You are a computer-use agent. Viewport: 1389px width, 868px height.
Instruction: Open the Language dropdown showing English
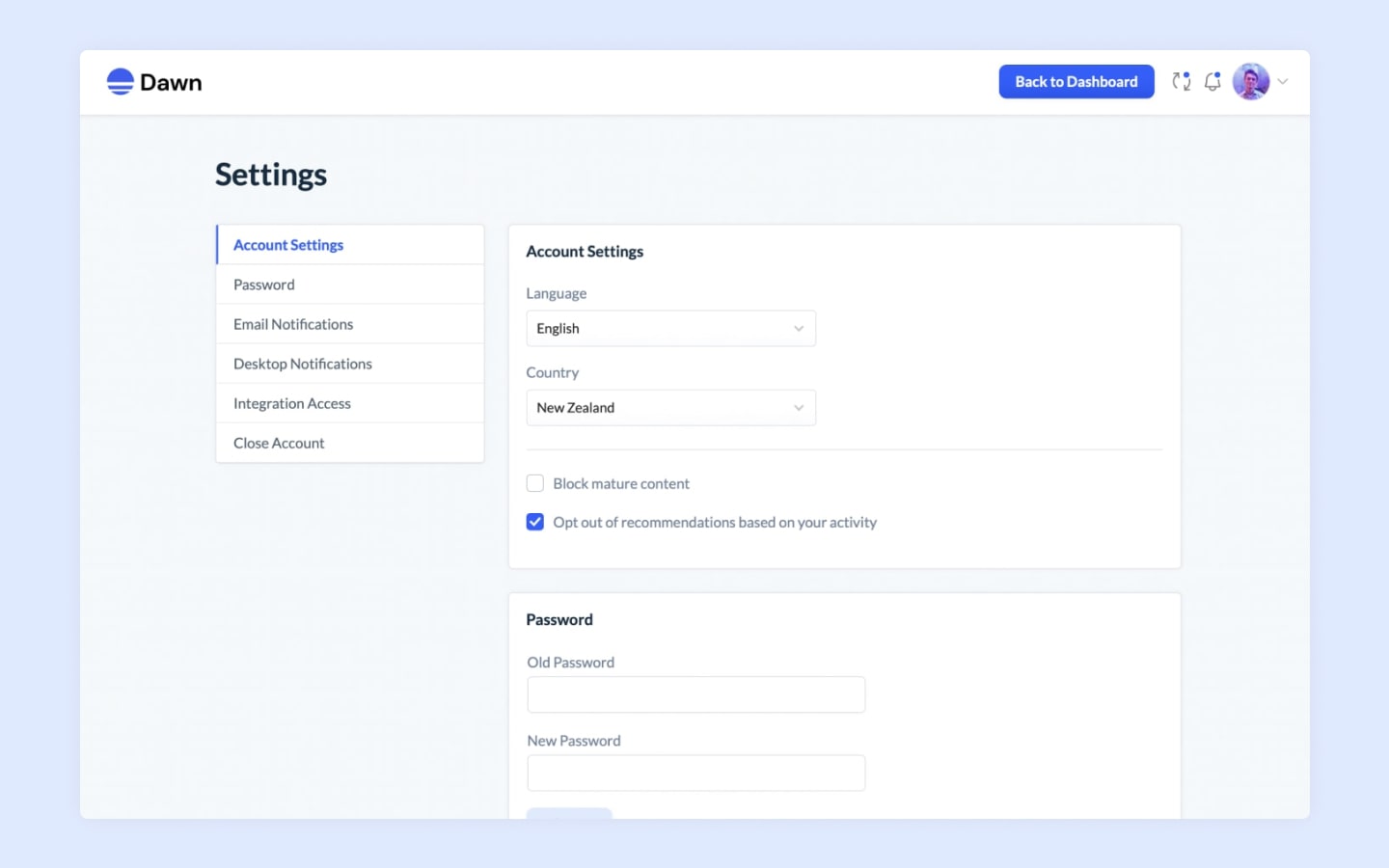[x=670, y=328]
